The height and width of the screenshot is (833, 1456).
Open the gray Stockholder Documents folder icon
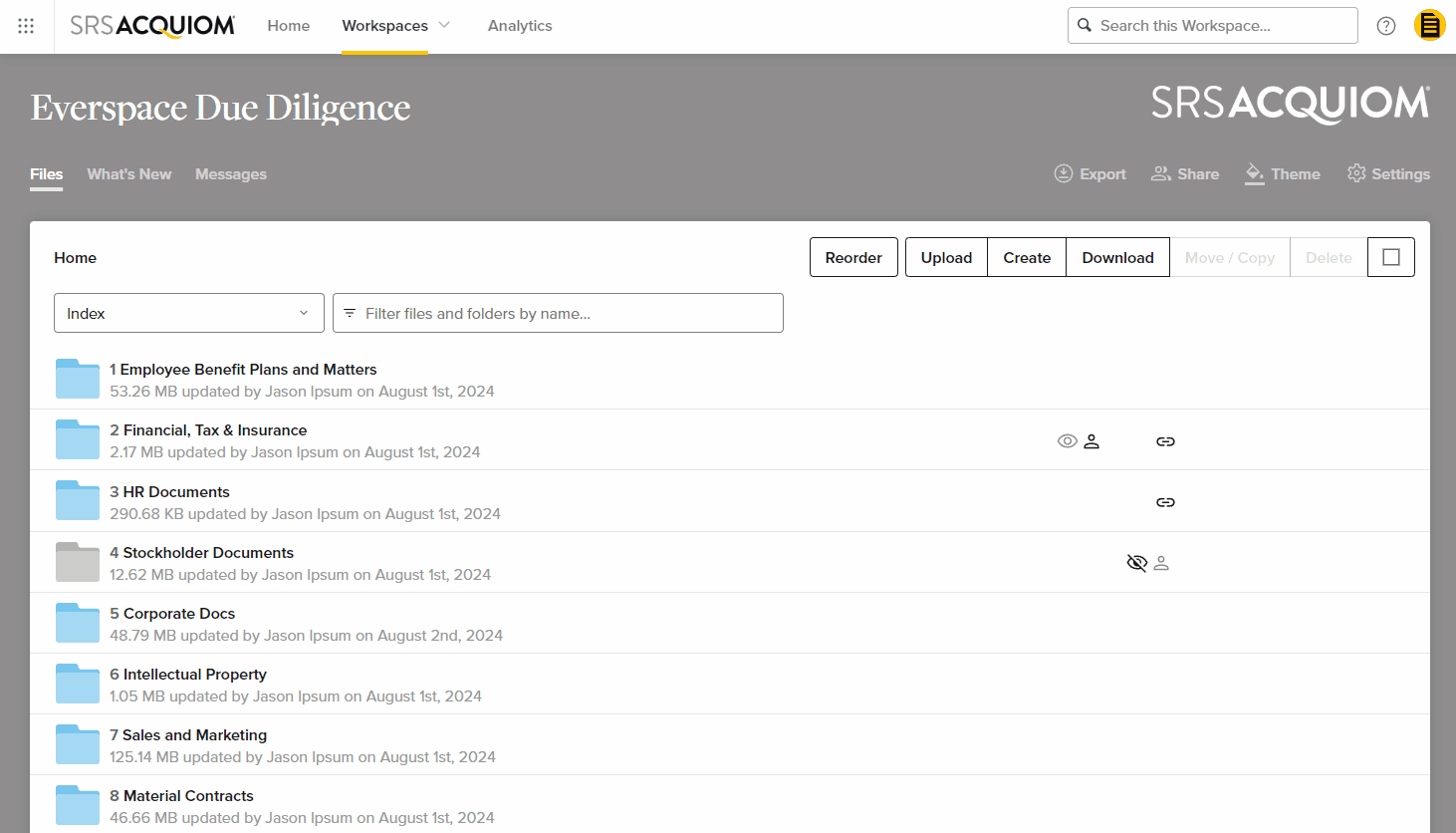(x=78, y=562)
